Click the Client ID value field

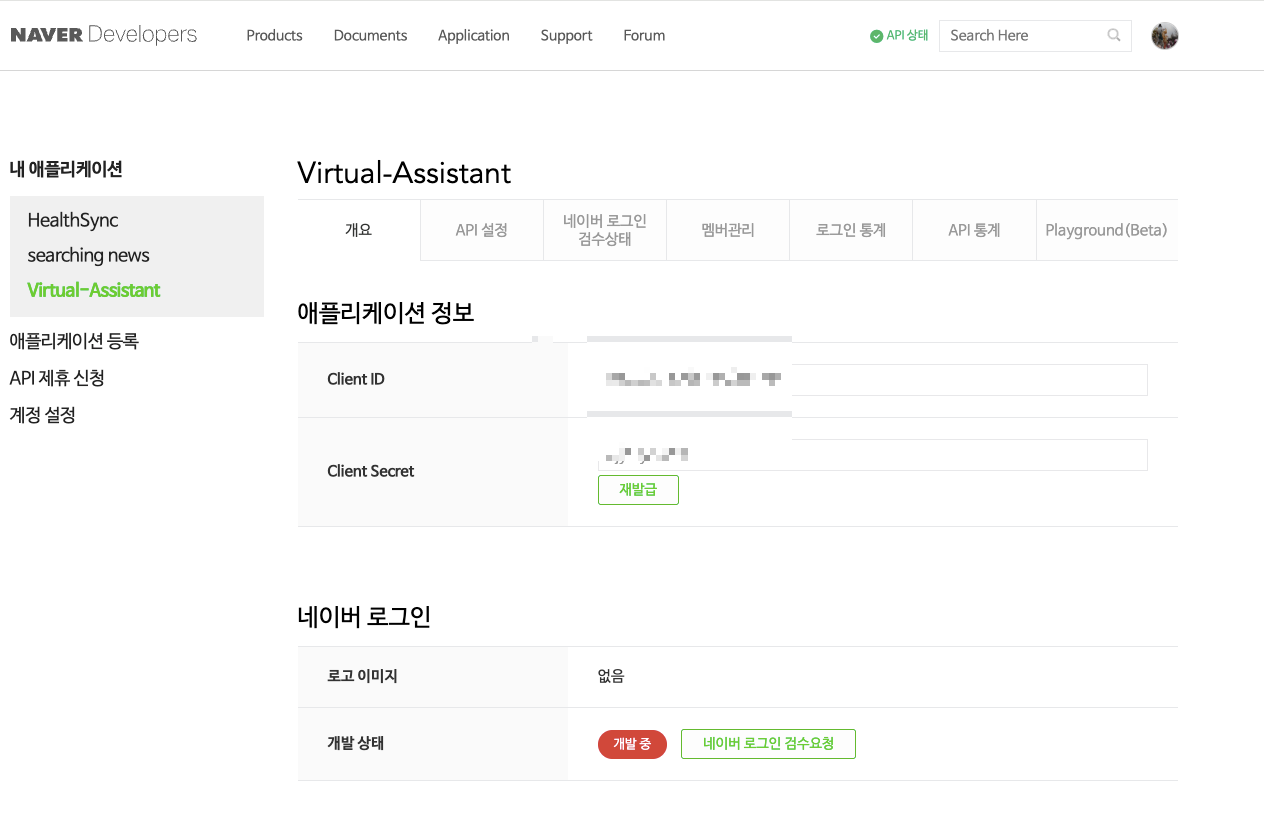point(872,380)
